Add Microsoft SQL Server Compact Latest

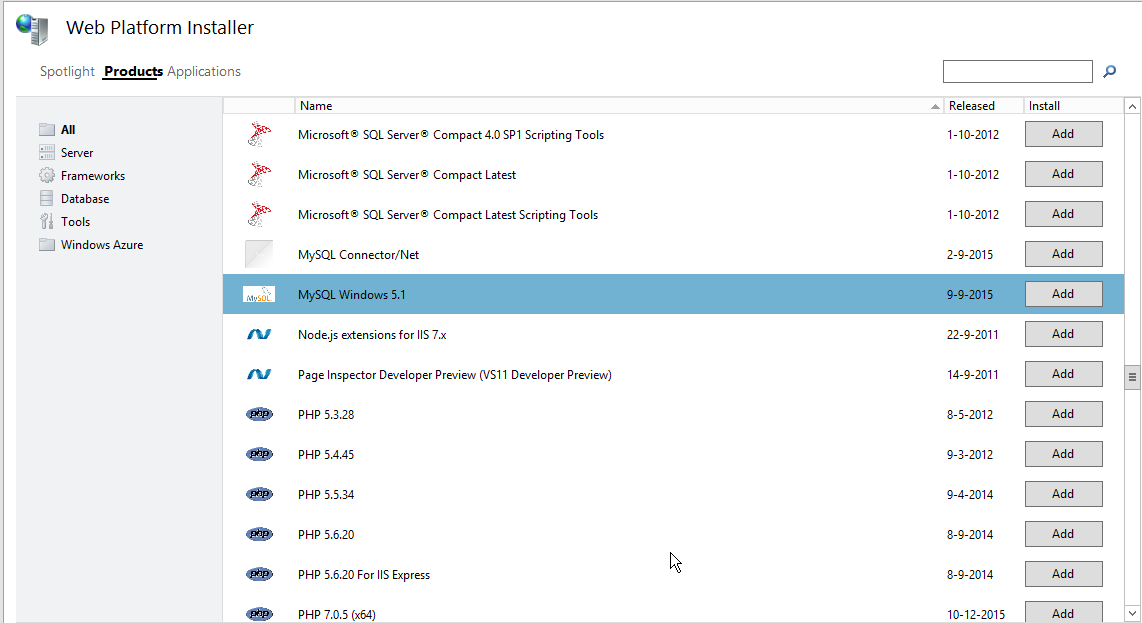pos(1063,174)
